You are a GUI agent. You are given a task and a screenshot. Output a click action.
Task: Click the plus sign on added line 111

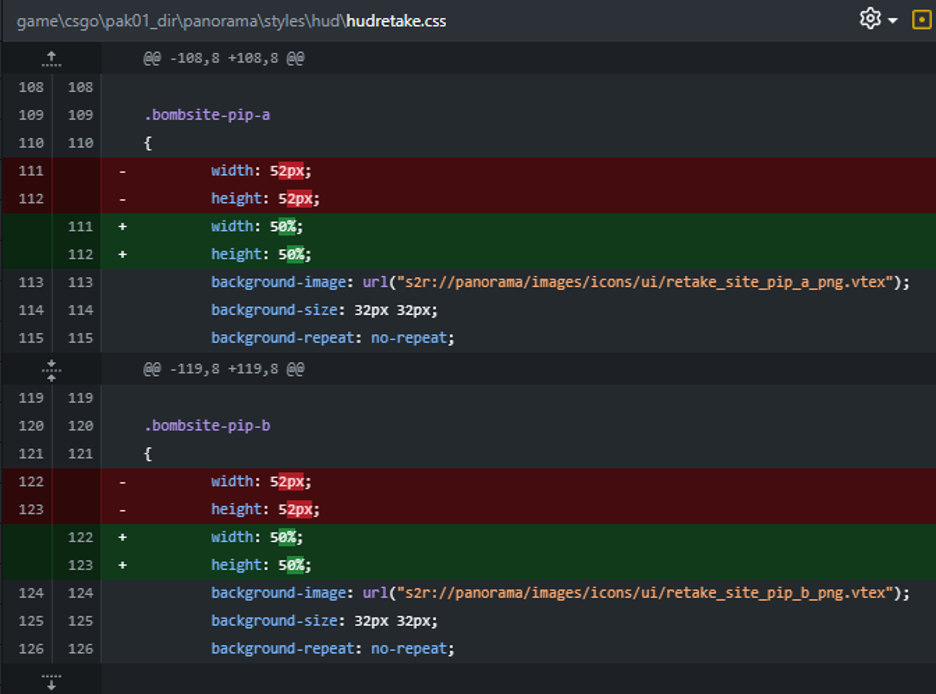[x=123, y=227]
